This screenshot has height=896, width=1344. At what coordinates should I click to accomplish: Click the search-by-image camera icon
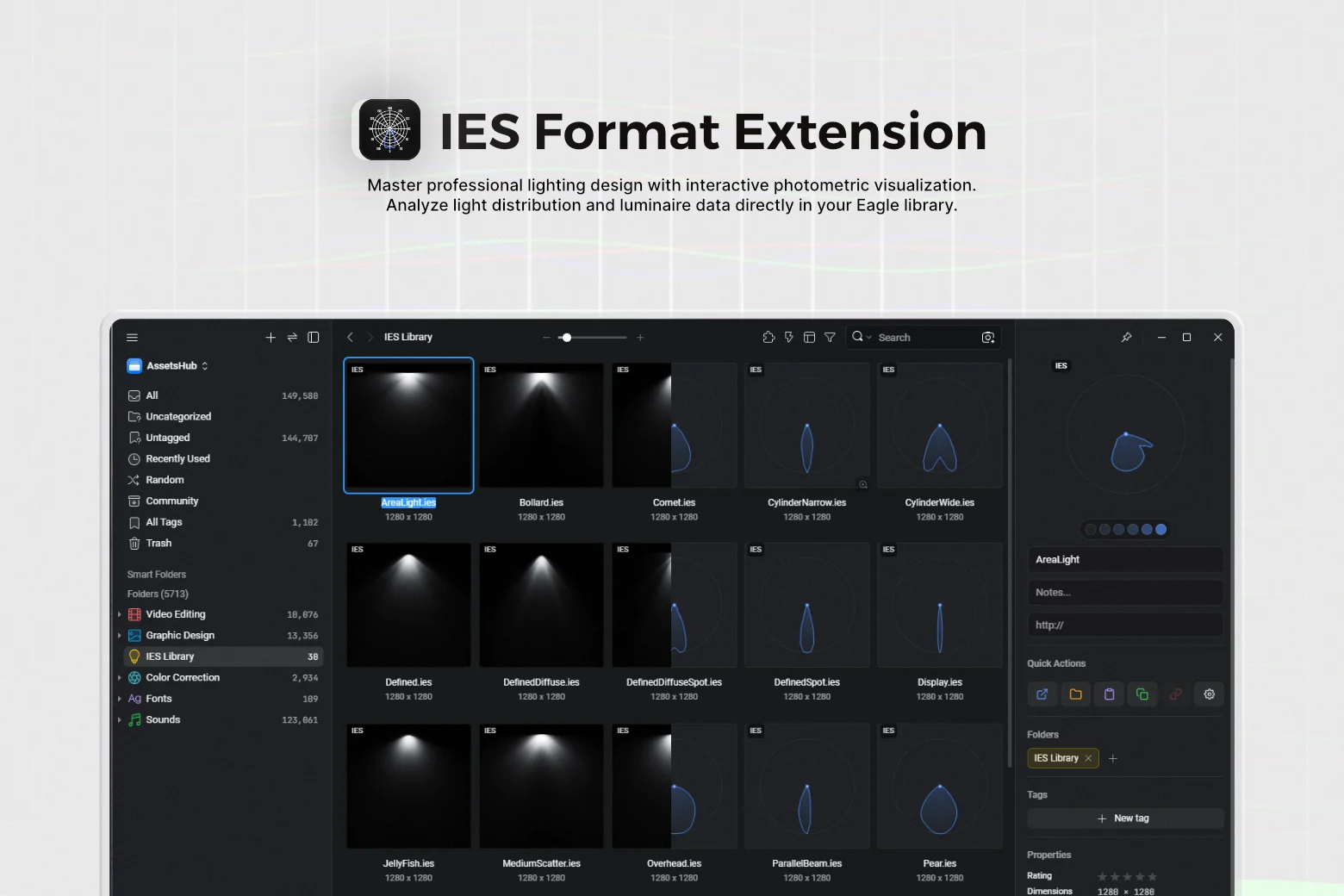pos(988,338)
